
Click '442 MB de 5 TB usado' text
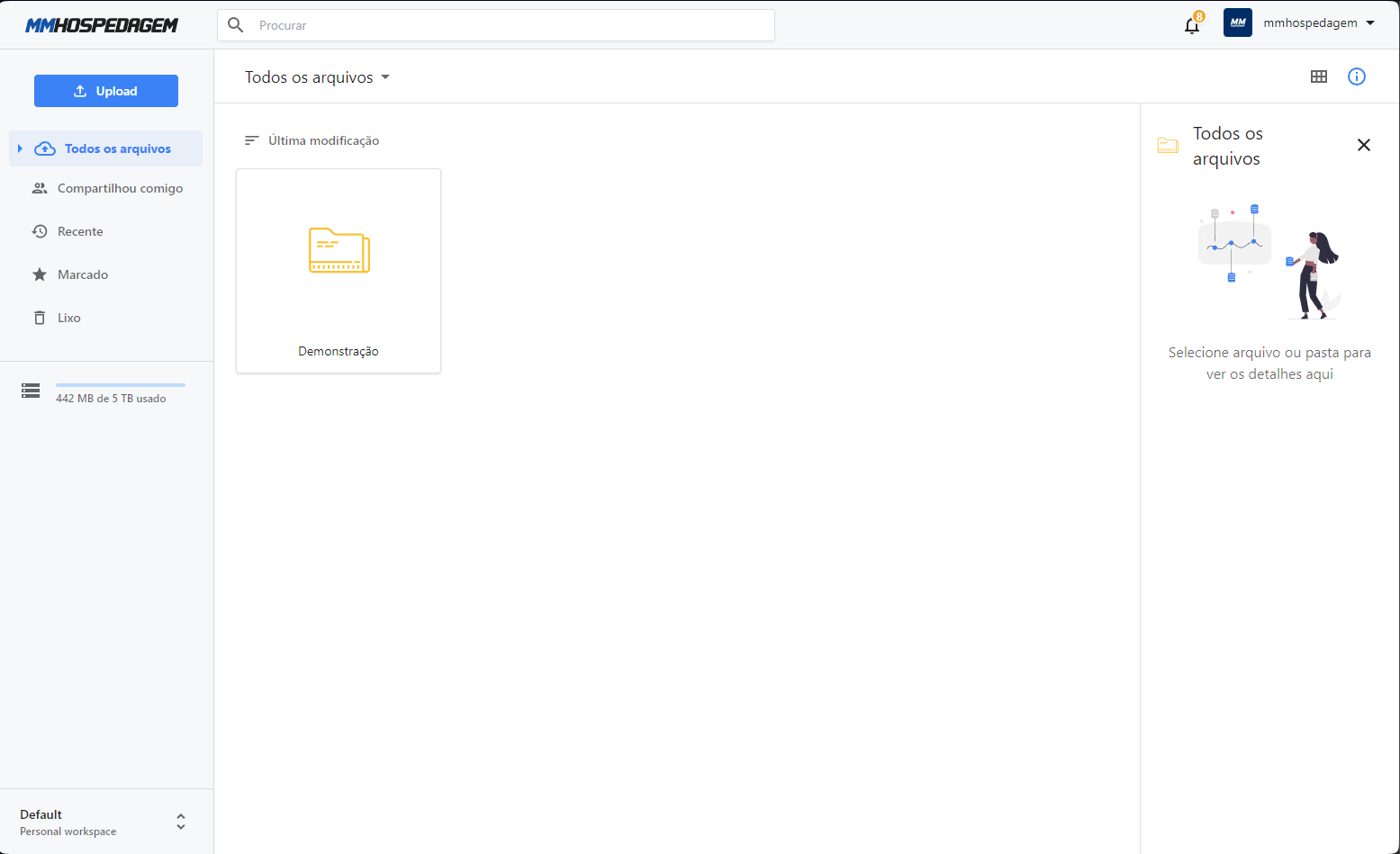(111, 399)
